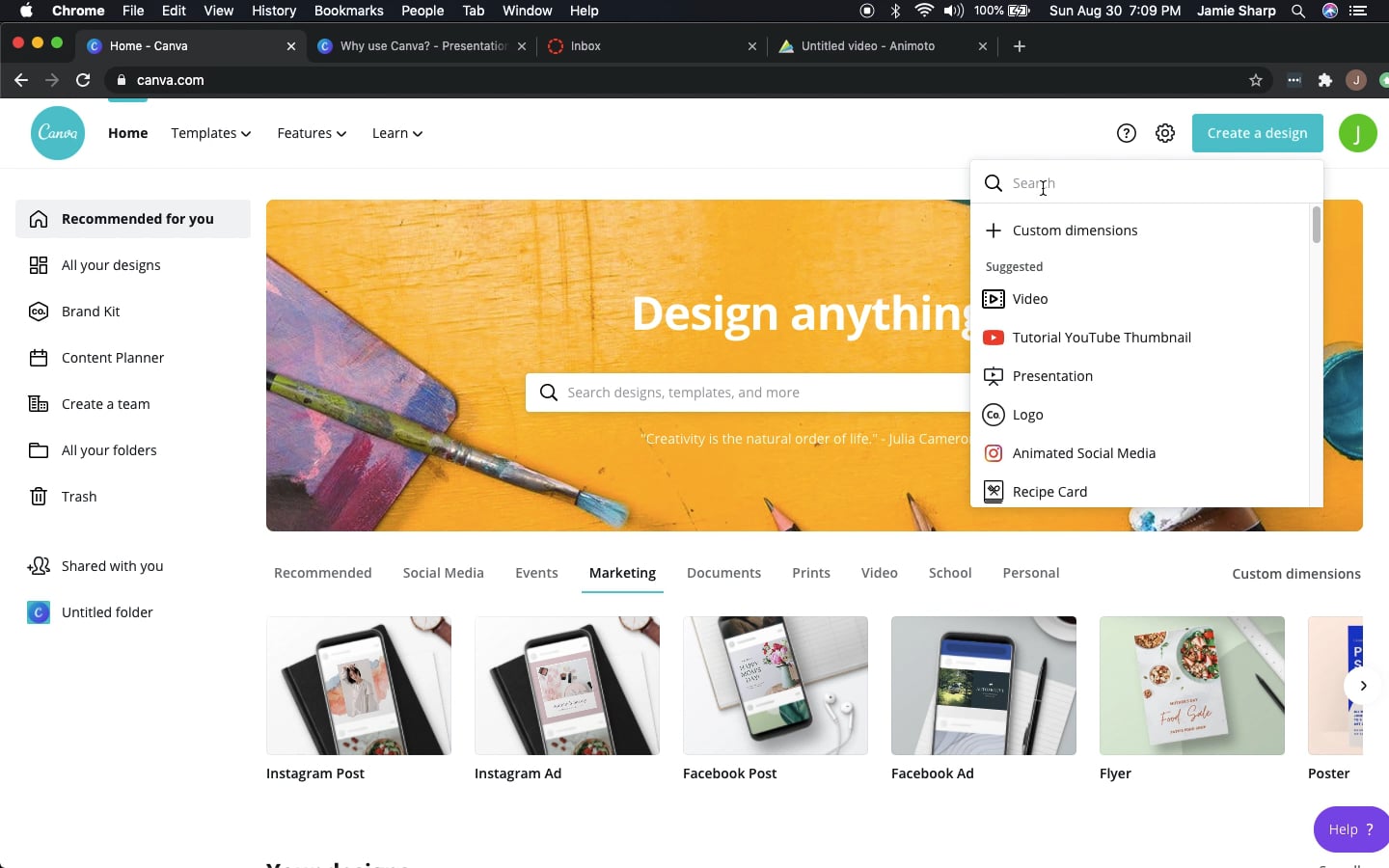The image size is (1389, 868).
Task: Click the Home link in the header
Action: (x=128, y=133)
